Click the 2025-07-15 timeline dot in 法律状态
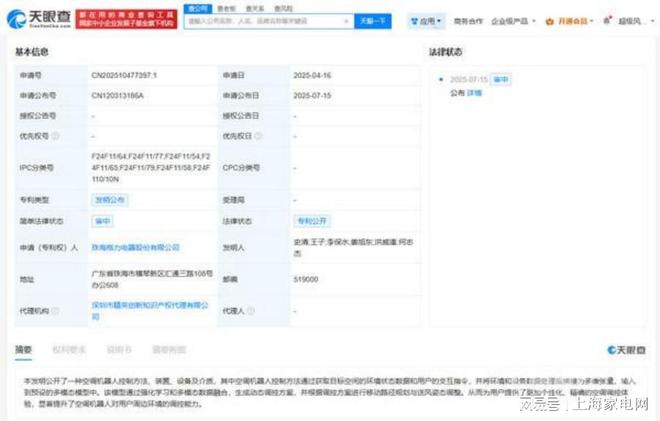The width and height of the screenshot is (660, 421). [x=439, y=78]
